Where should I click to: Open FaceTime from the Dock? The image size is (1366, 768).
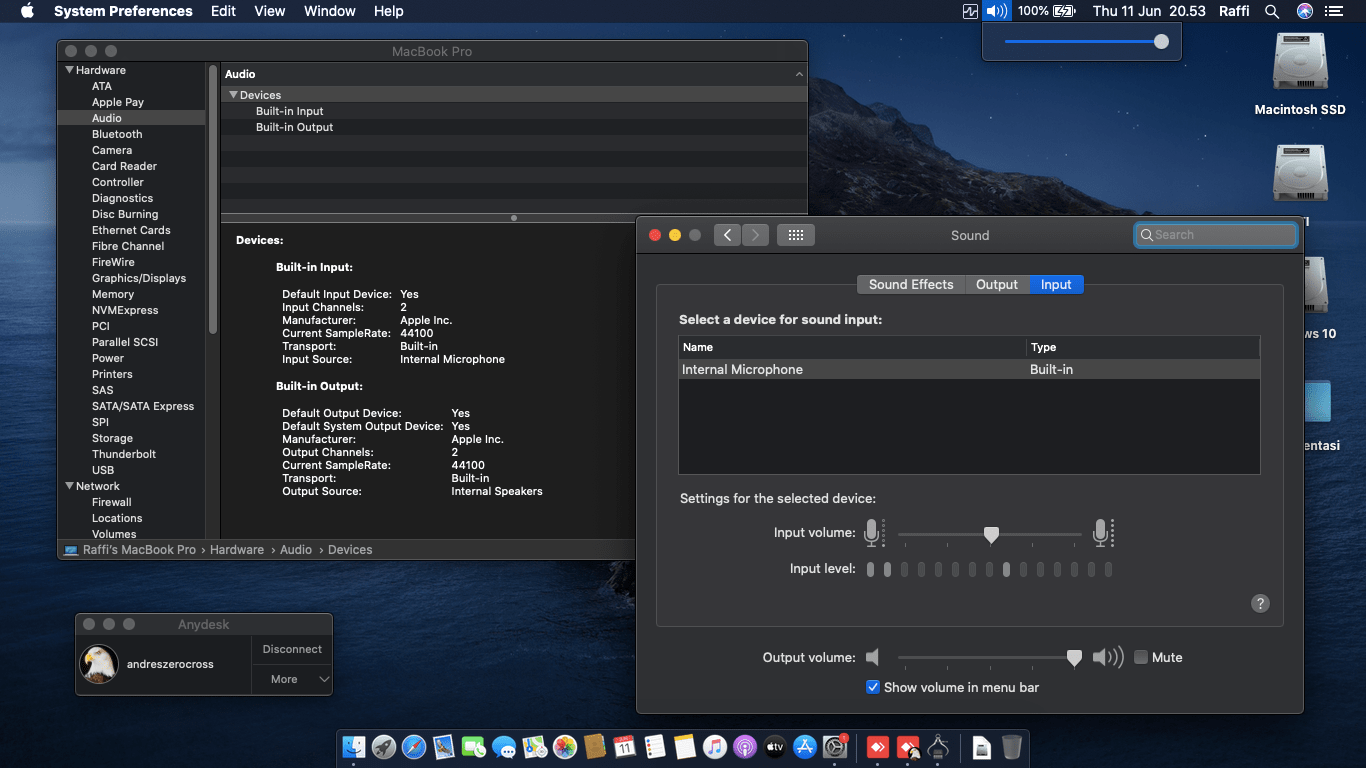click(x=474, y=746)
